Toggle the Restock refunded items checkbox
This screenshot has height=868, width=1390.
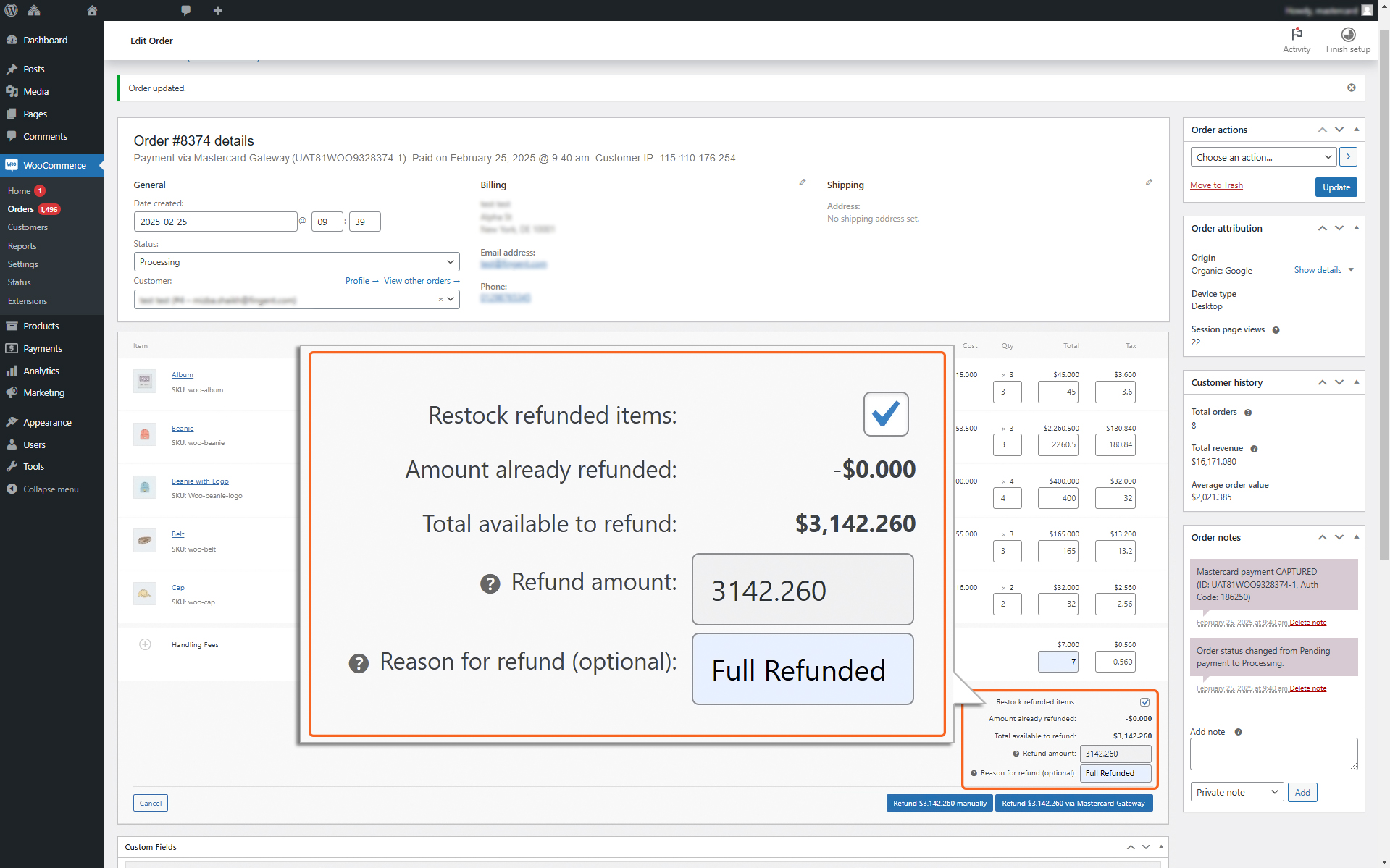pos(1144,702)
